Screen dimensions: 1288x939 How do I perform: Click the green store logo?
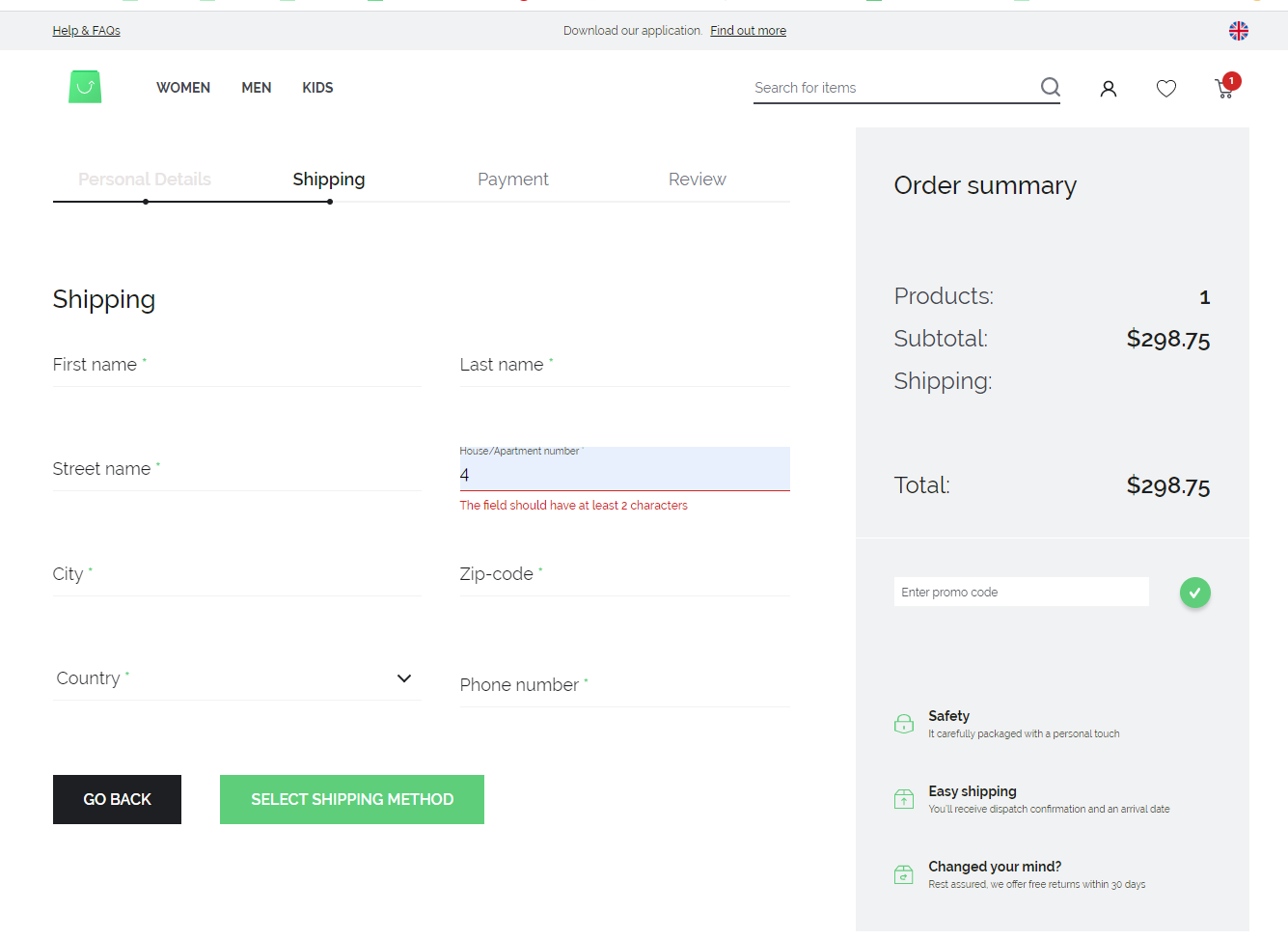click(x=85, y=86)
